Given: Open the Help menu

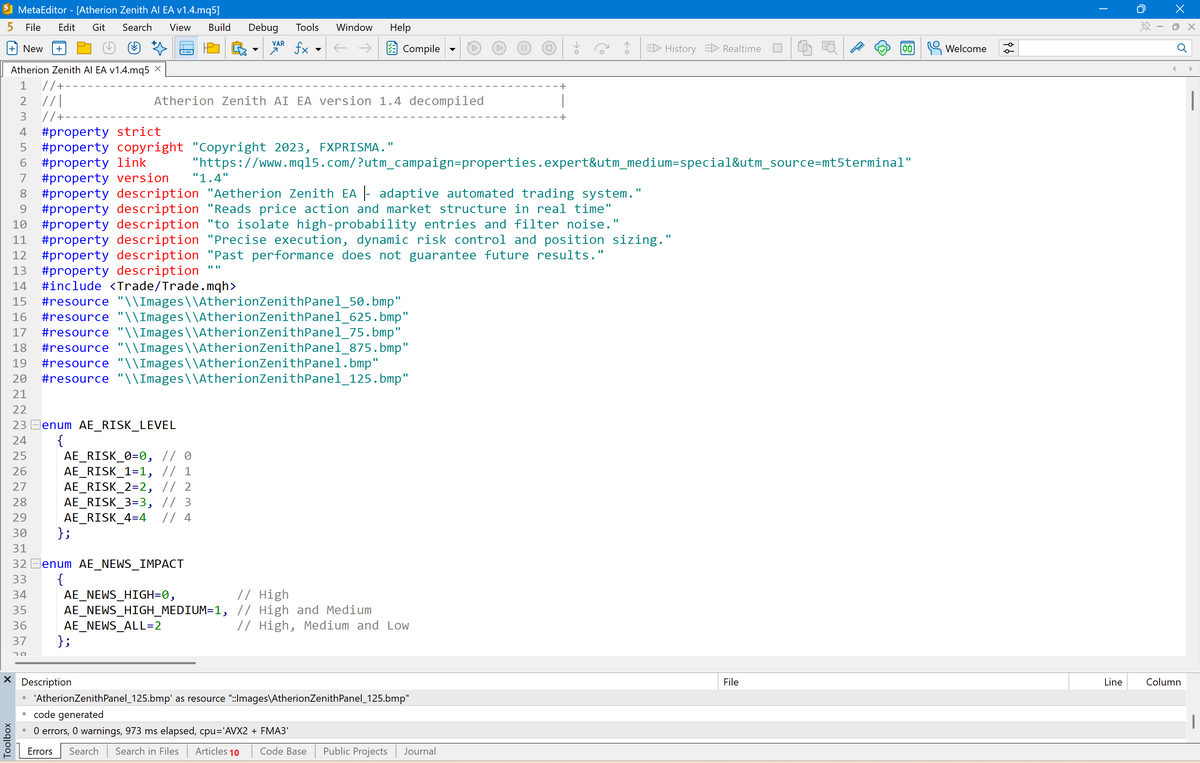Looking at the screenshot, I should (399, 27).
